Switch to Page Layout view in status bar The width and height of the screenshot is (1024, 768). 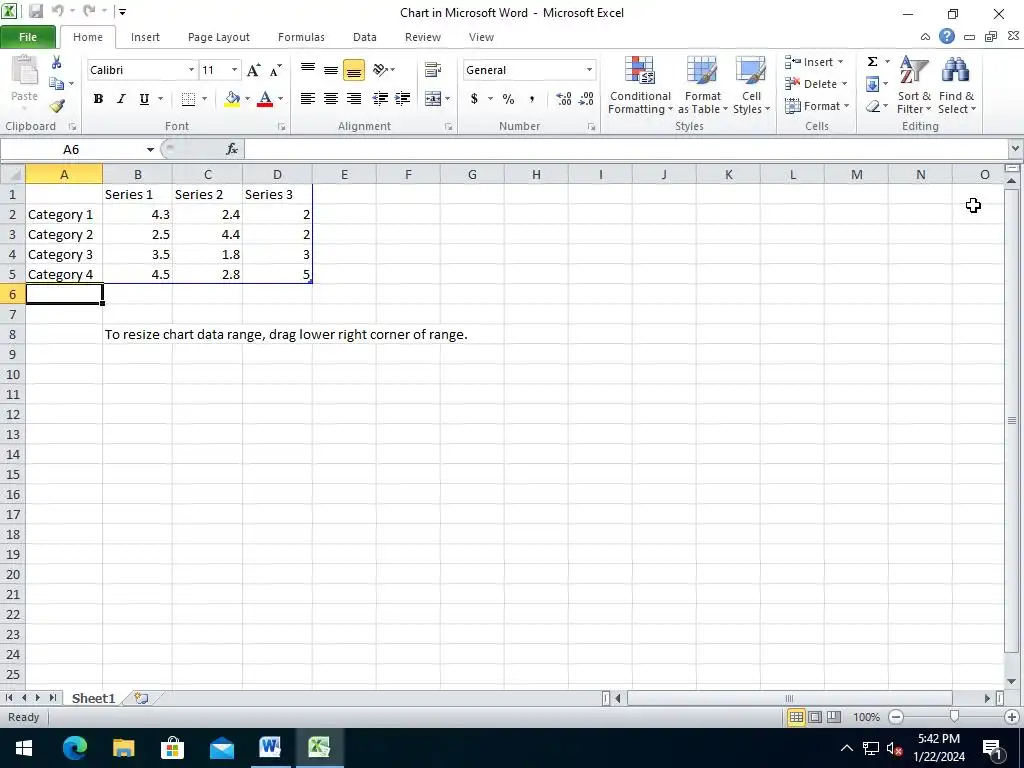pos(815,717)
